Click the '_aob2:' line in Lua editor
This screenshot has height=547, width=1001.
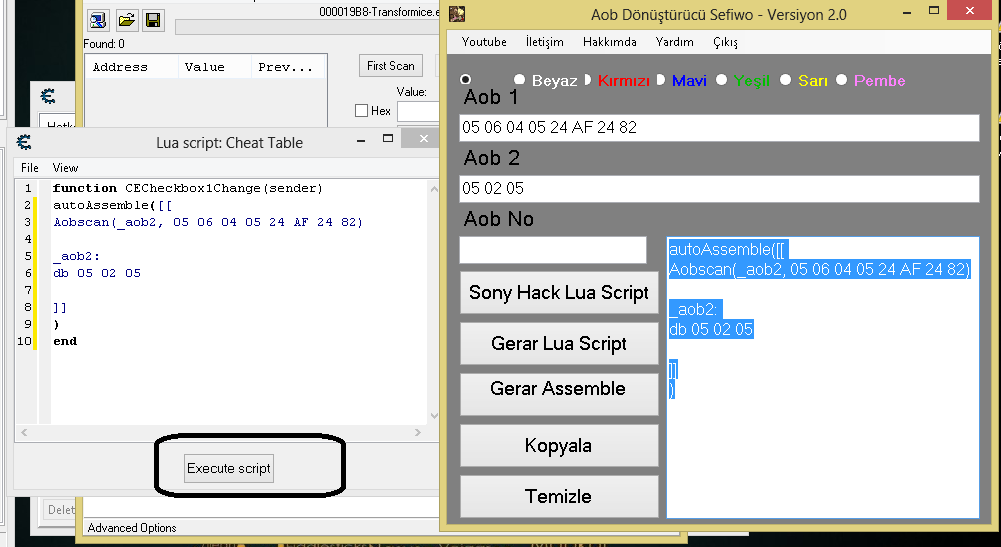(77, 256)
